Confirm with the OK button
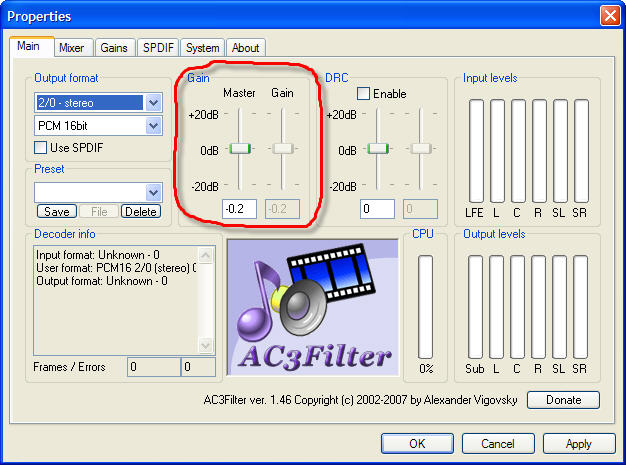 pos(417,443)
